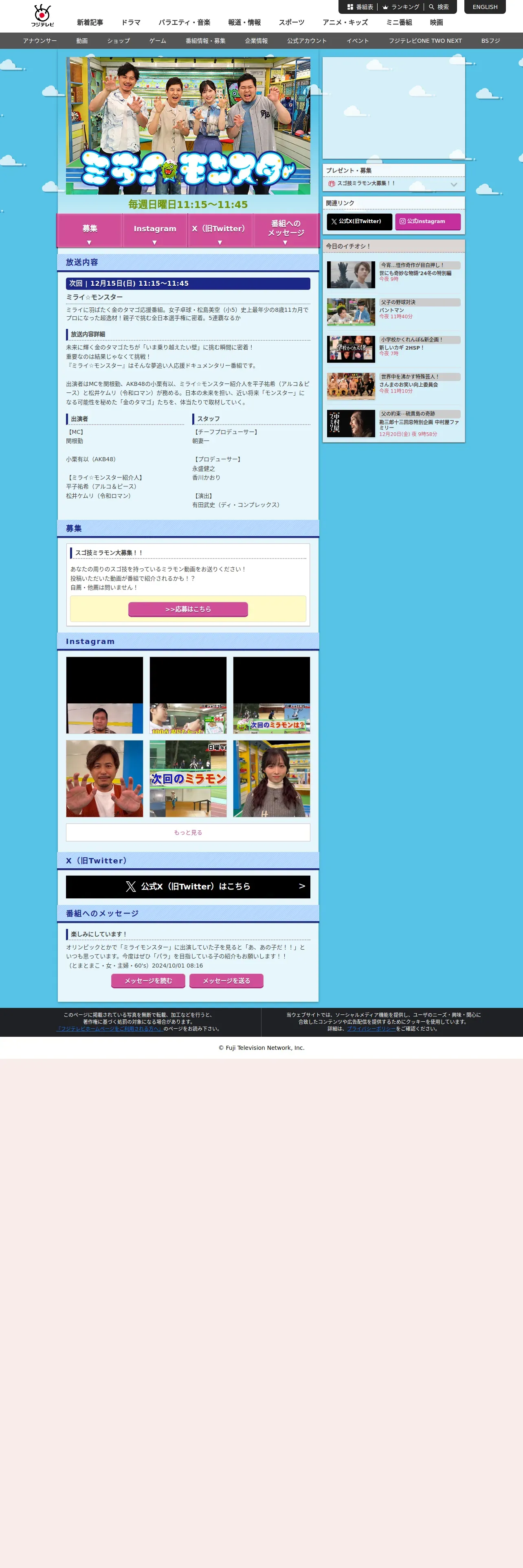This screenshot has height=1568, width=523.
Task: Go to ショップ sub-navigation link
Action: tap(119, 41)
